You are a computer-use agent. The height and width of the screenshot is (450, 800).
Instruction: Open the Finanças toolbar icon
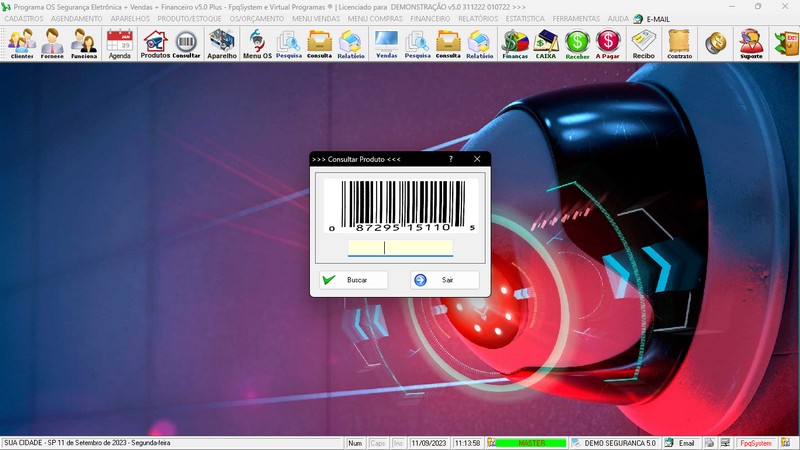tap(514, 43)
